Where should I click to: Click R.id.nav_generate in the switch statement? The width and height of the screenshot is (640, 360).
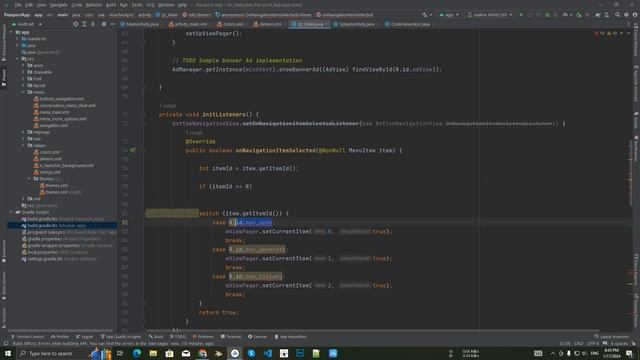[x=257, y=249]
